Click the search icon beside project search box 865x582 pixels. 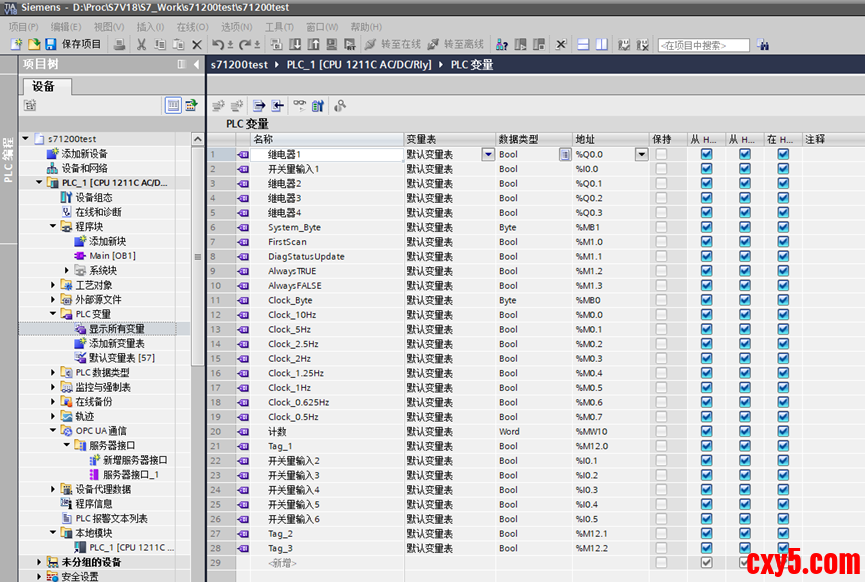[763, 45]
